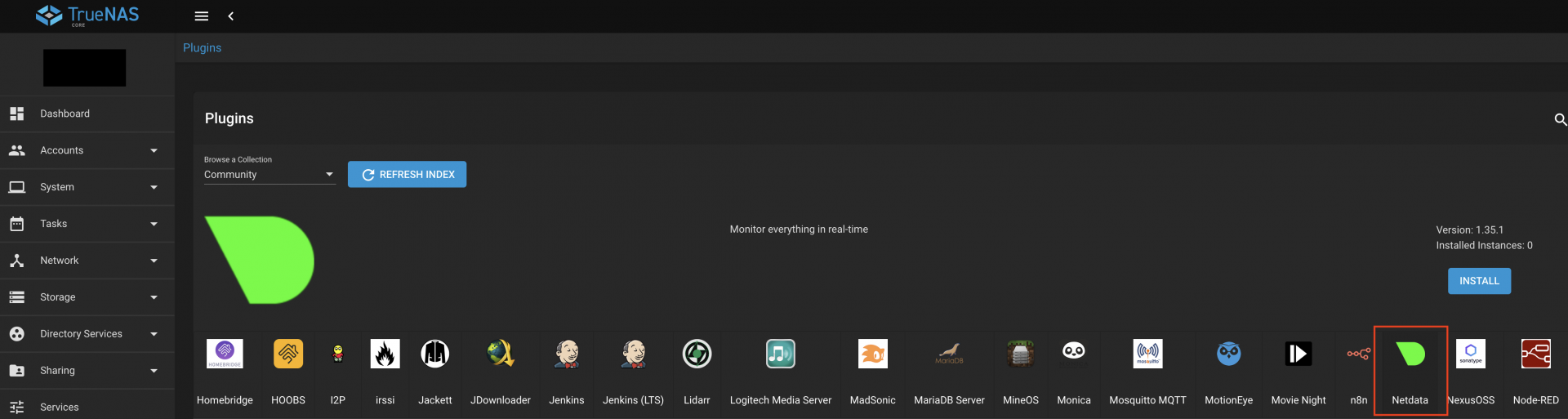
Task: Collapse sidebar with the back chevron
Action: pos(231,16)
